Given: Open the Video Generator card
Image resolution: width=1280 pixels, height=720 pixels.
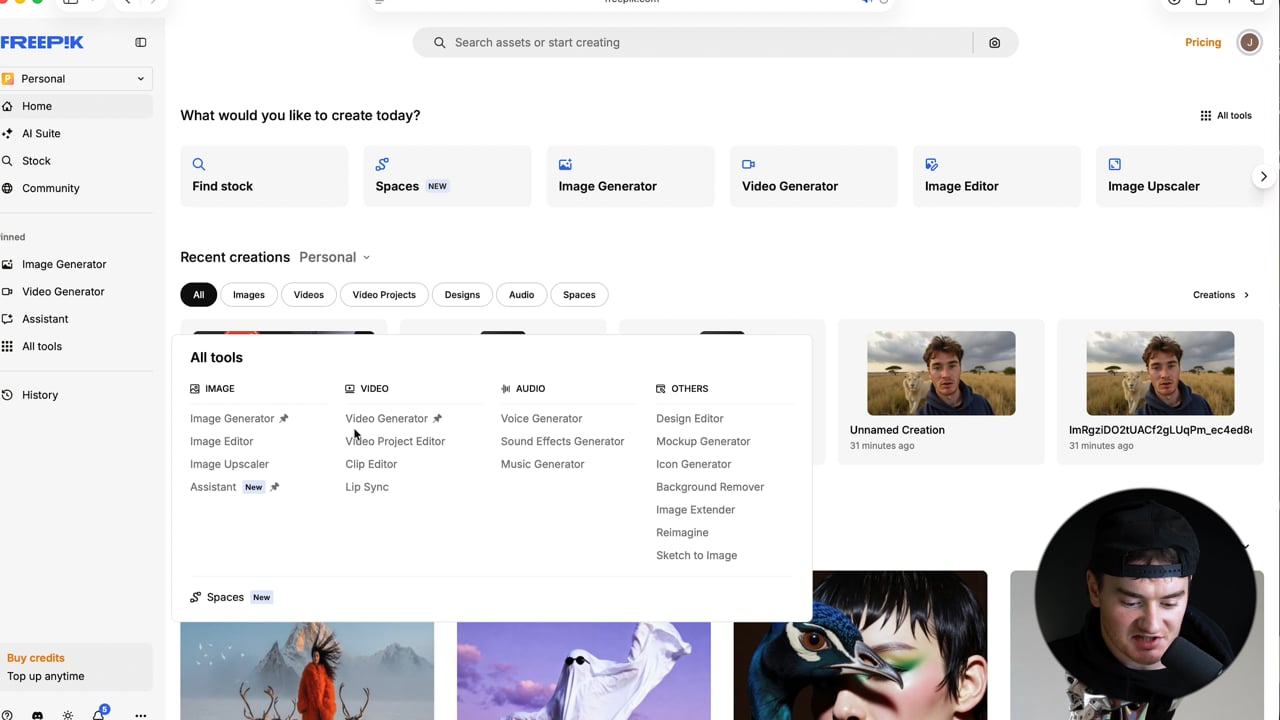Looking at the screenshot, I should pyautogui.click(x=813, y=176).
